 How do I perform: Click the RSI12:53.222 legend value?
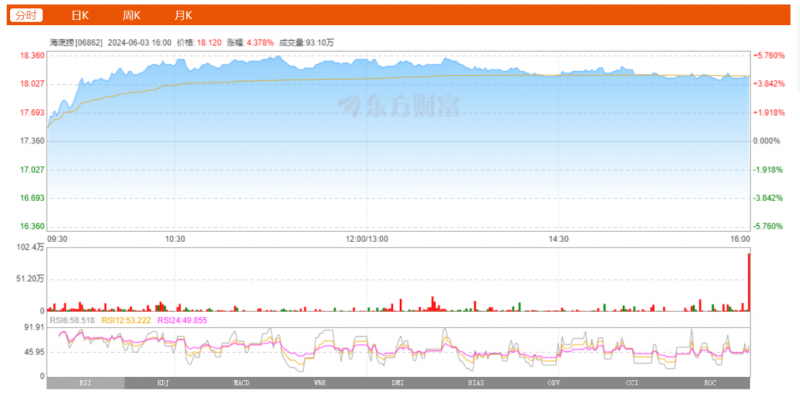[126, 320]
